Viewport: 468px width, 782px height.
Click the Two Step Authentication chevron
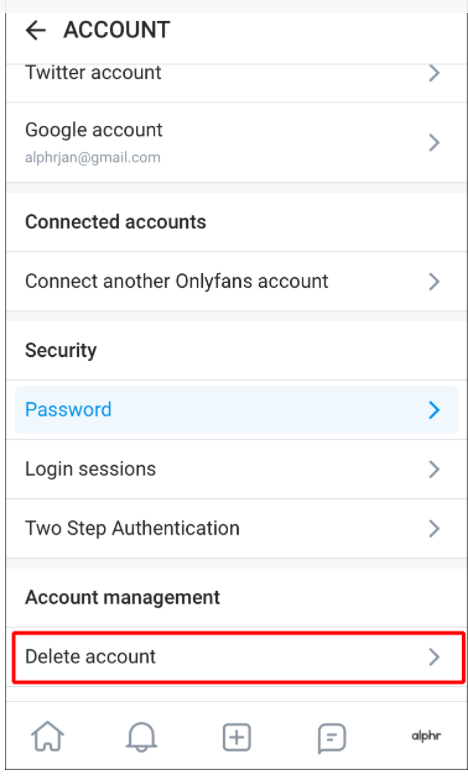tap(434, 529)
